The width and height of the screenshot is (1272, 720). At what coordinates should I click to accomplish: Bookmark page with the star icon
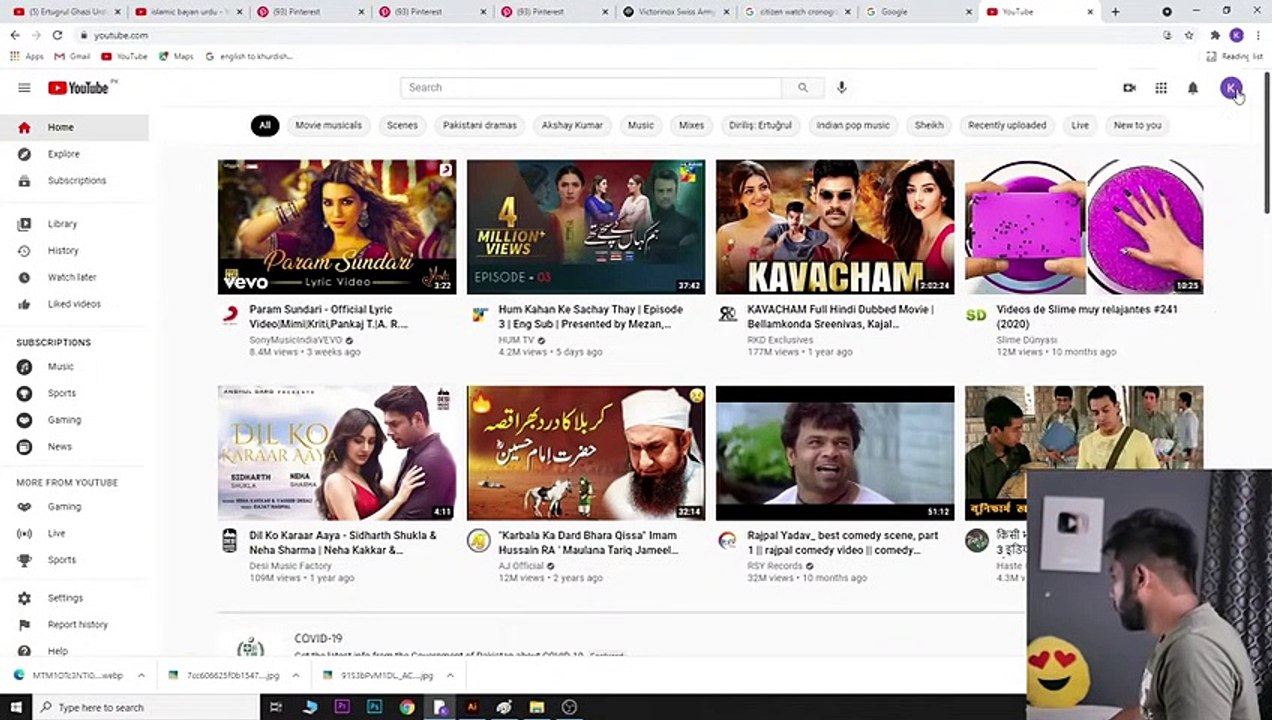1189,35
